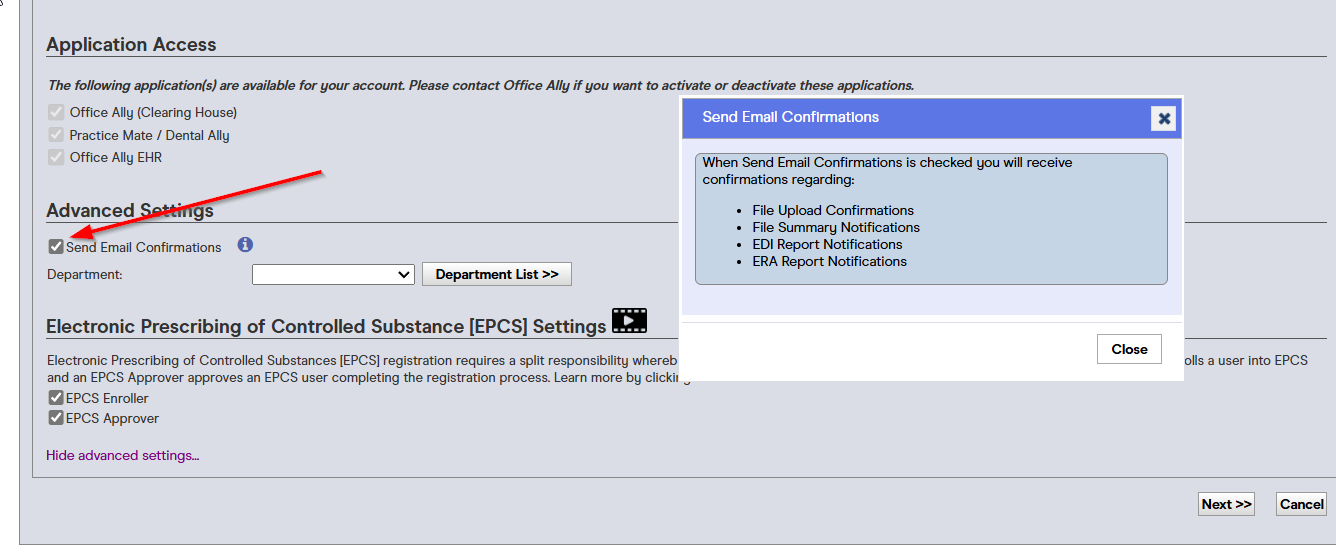1336x554 pixels.
Task: Toggle the EPCS Enroller checkbox
Action: 56,398
